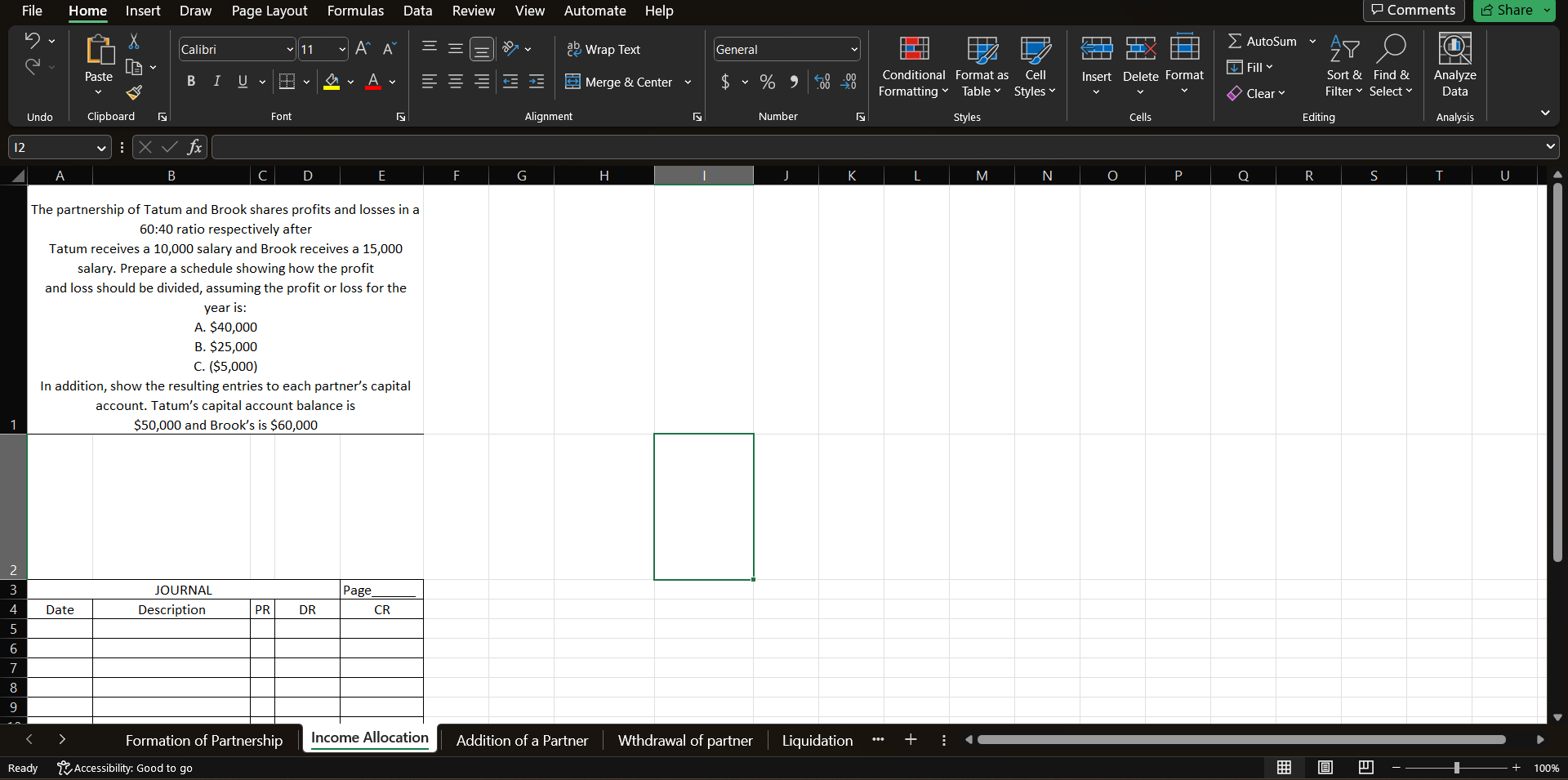Collapse the ribbon with the chevron
Image resolution: width=1568 pixels, height=780 pixels.
[x=1545, y=113]
